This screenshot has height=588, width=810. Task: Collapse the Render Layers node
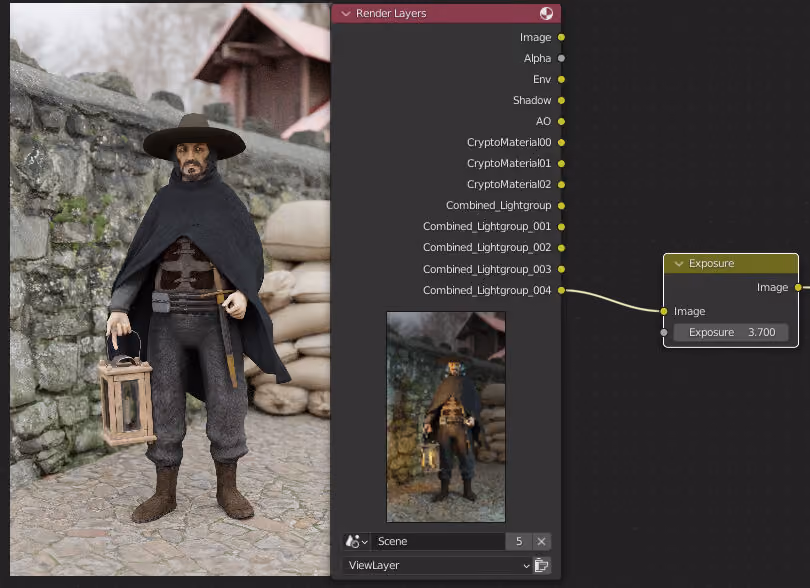pos(346,13)
